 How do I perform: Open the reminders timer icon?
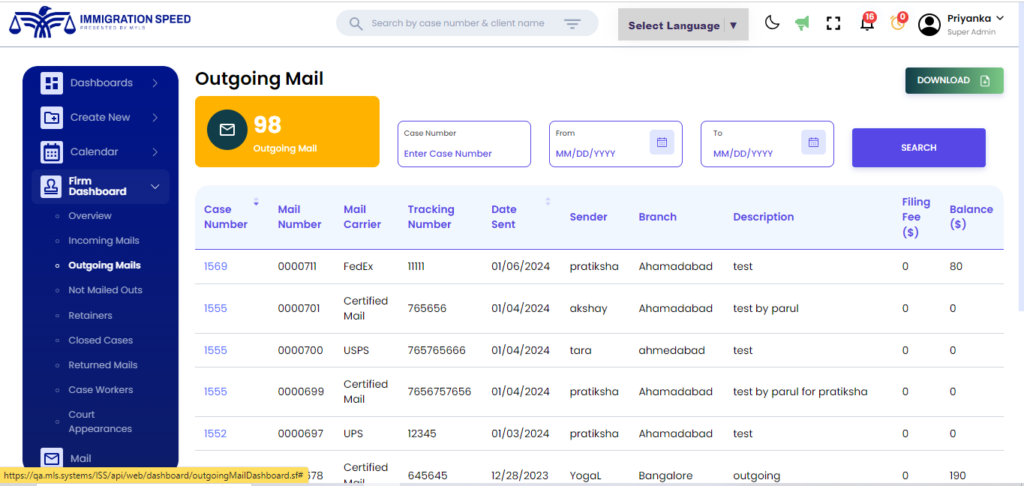pos(898,23)
